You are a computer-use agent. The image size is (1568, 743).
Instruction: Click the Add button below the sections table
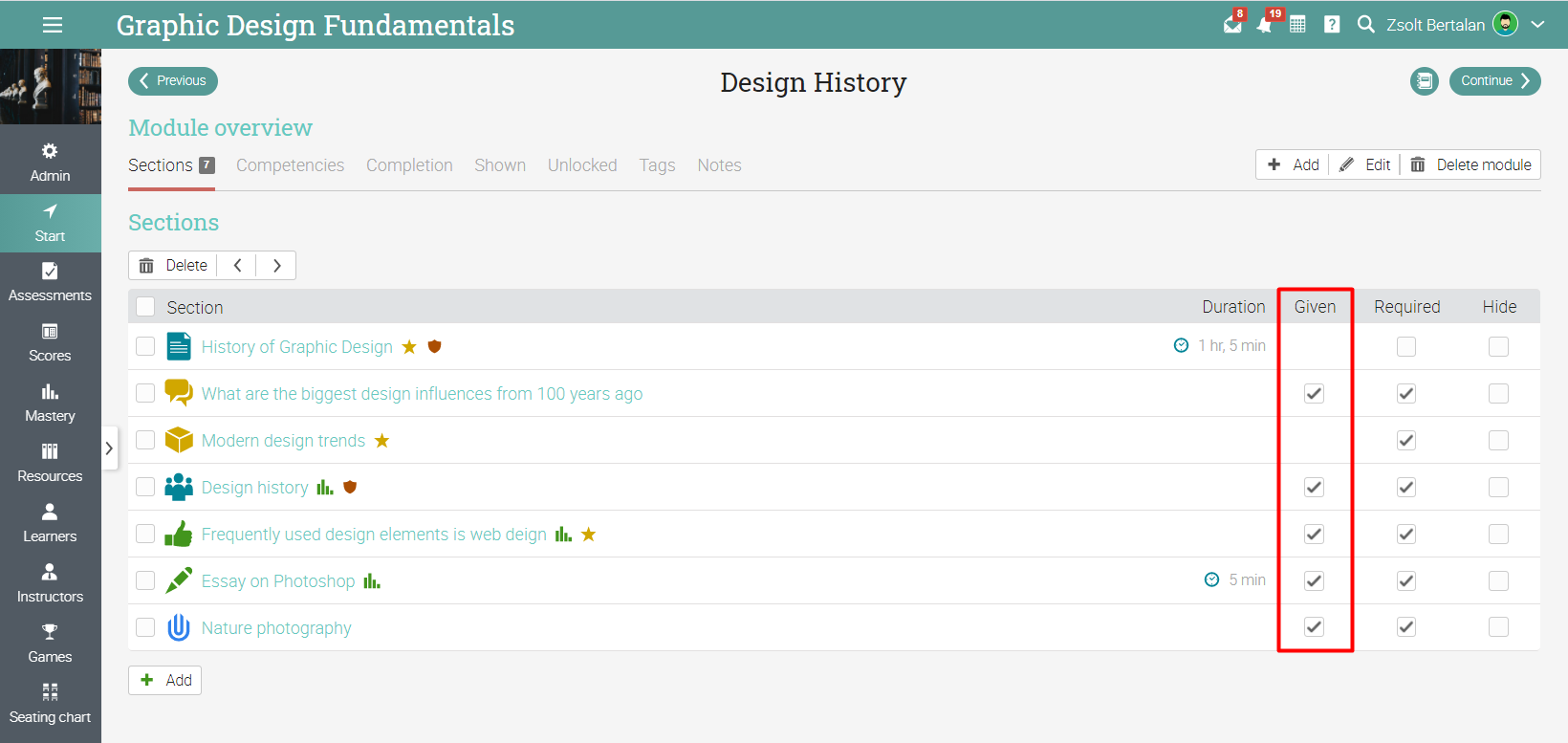coord(165,680)
